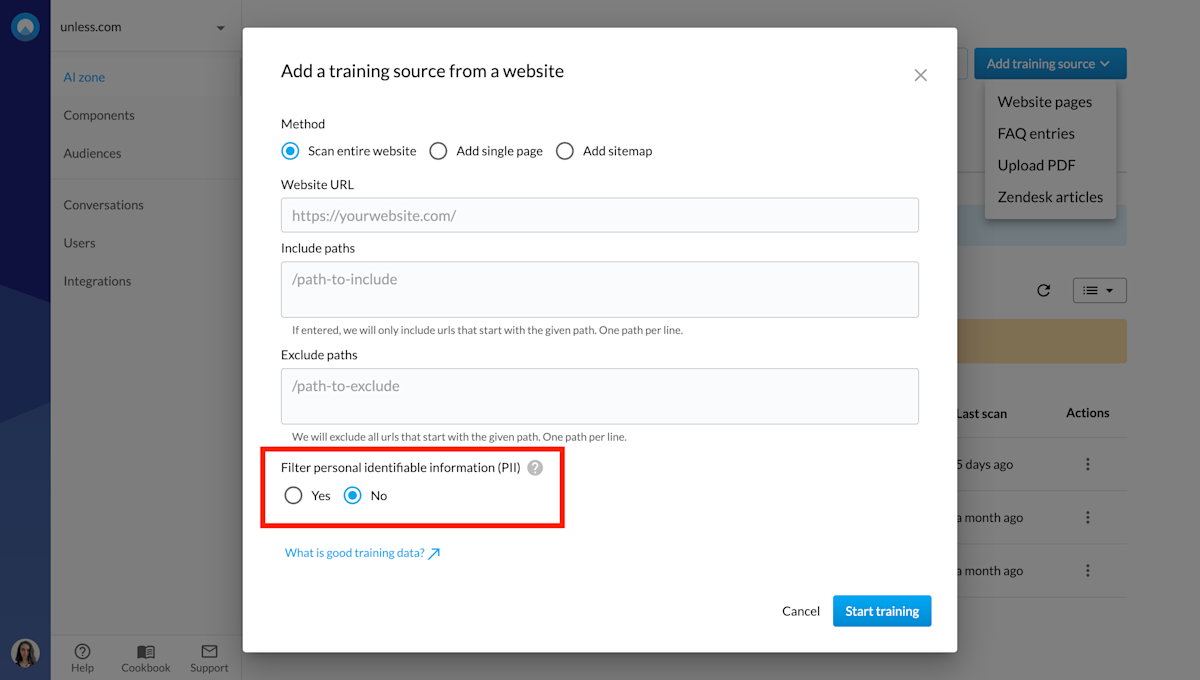
Task: Choose Zendesk articles from the training source menu
Action: pos(1050,197)
